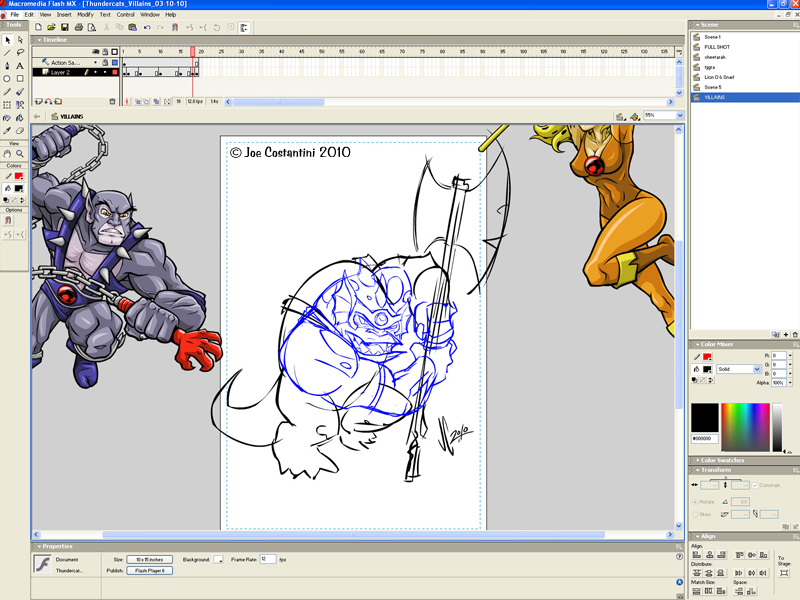Select the Eraser tool
This screenshot has height=600, width=800.
click(20, 131)
